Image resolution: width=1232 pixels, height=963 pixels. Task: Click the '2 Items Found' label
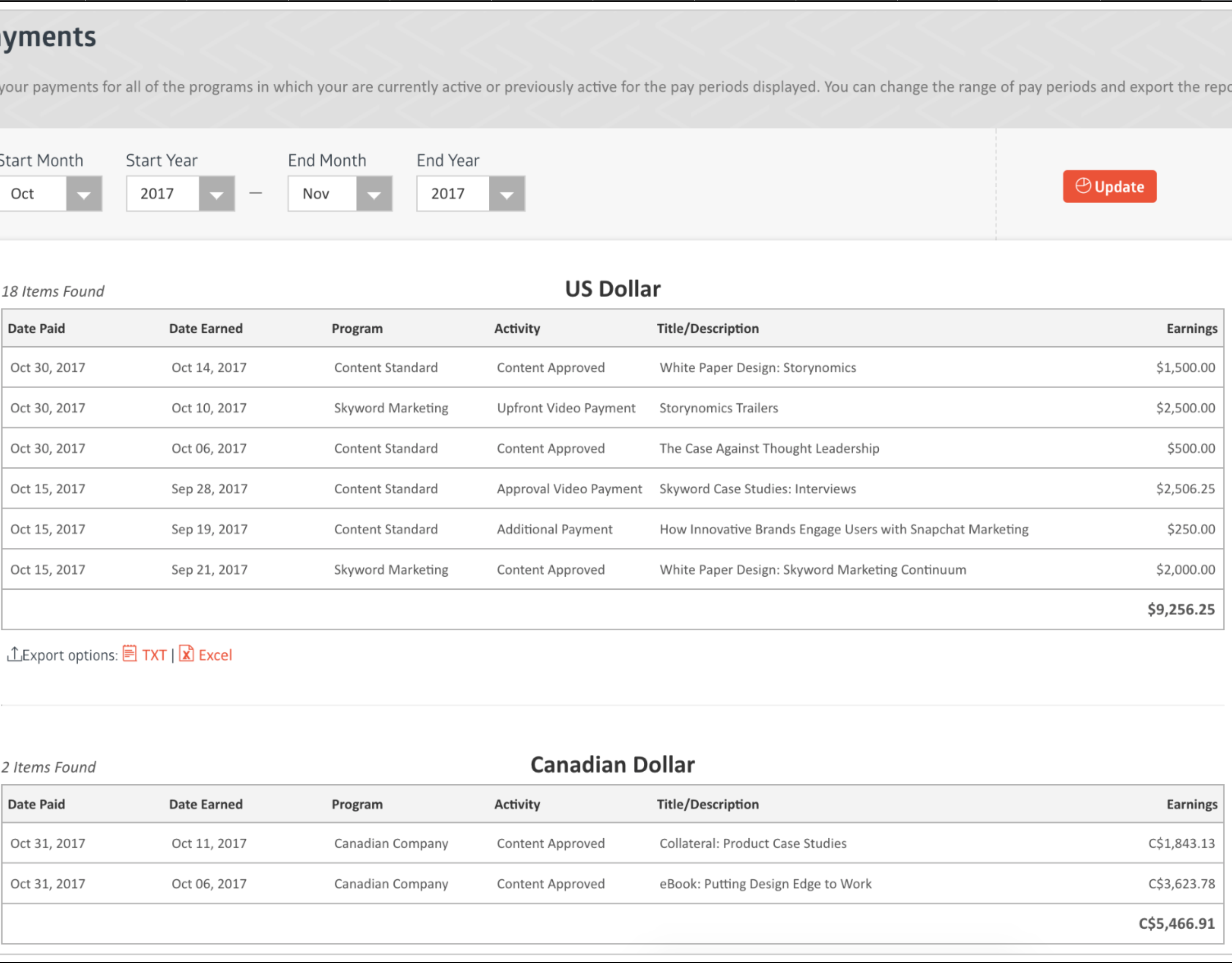49,767
